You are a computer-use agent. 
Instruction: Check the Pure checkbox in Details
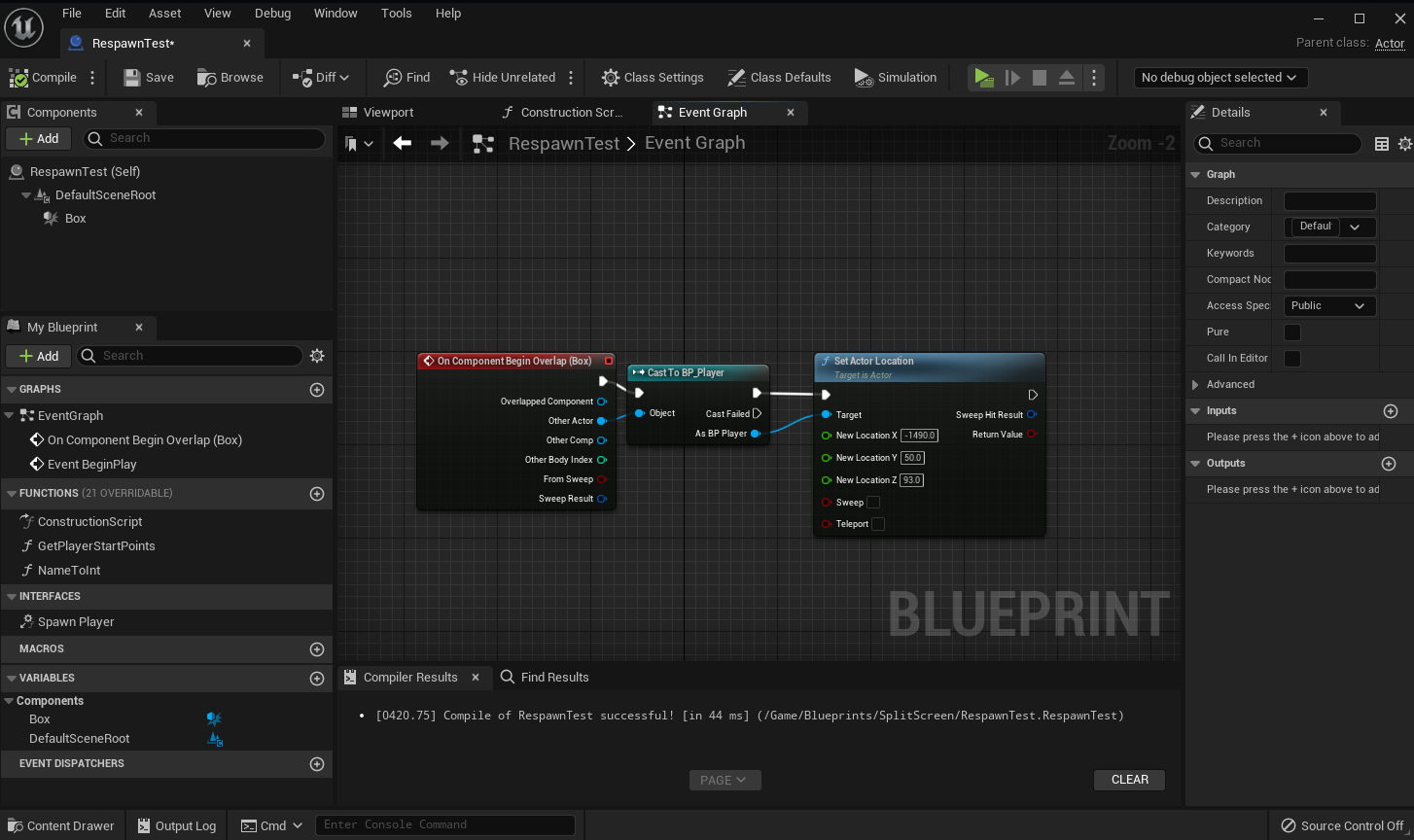[x=1292, y=332]
